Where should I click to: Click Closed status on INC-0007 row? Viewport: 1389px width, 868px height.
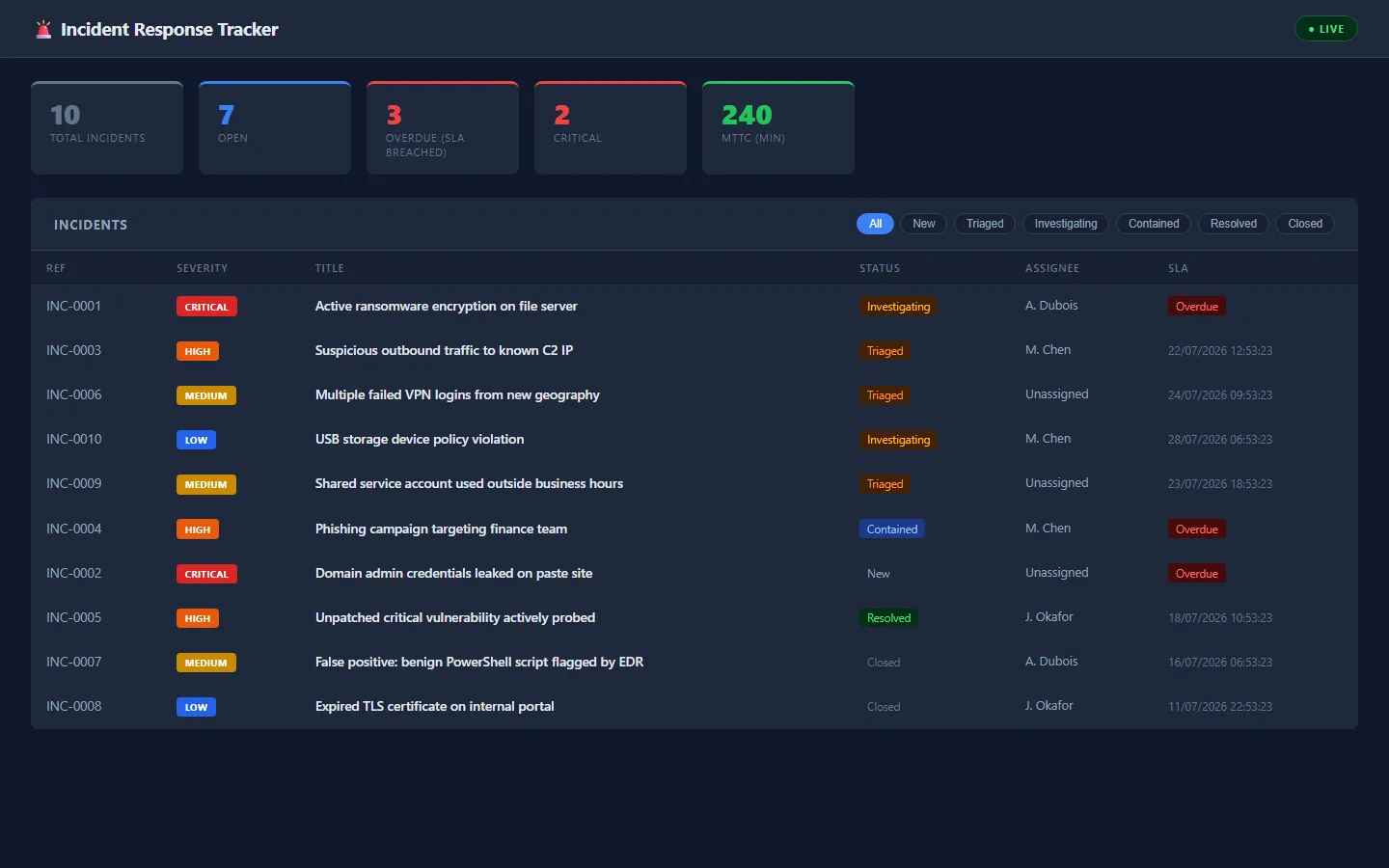click(884, 663)
